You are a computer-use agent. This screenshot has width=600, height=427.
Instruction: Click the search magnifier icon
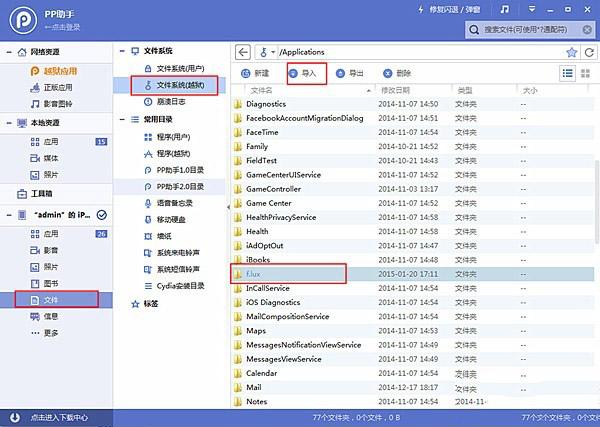[474, 30]
